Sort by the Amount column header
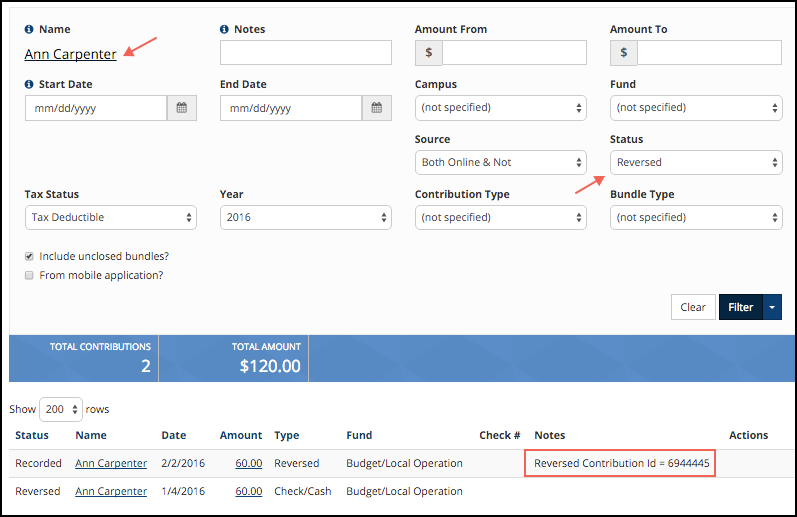Image resolution: width=797 pixels, height=517 pixels. click(x=241, y=435)
